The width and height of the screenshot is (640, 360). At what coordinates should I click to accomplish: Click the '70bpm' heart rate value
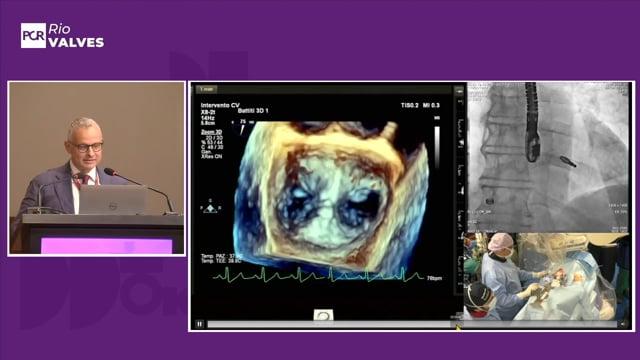point(434,278)
